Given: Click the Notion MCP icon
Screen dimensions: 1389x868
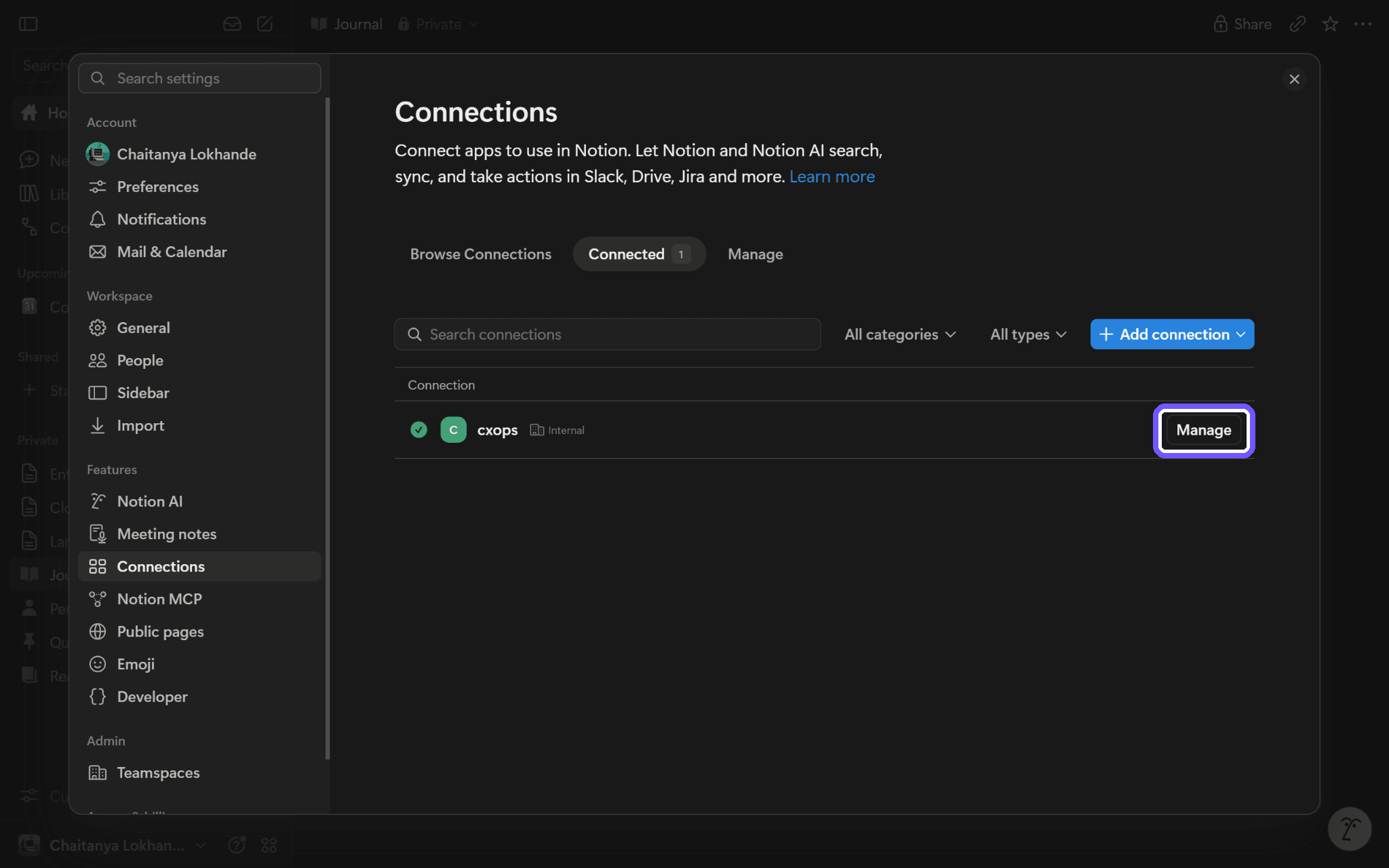Looking at the screenshot, I should tap(98, 599).
